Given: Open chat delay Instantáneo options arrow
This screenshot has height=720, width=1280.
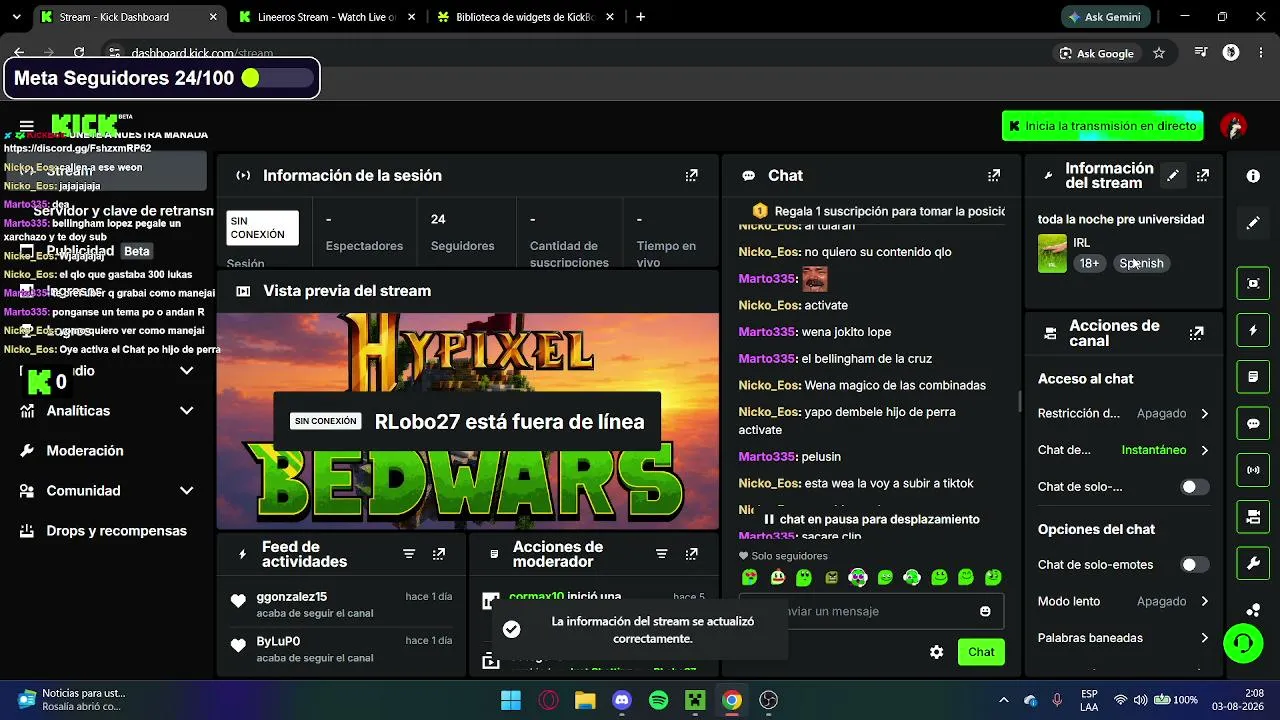Looking at the screenshot, I should click(x=1204, y=450).
